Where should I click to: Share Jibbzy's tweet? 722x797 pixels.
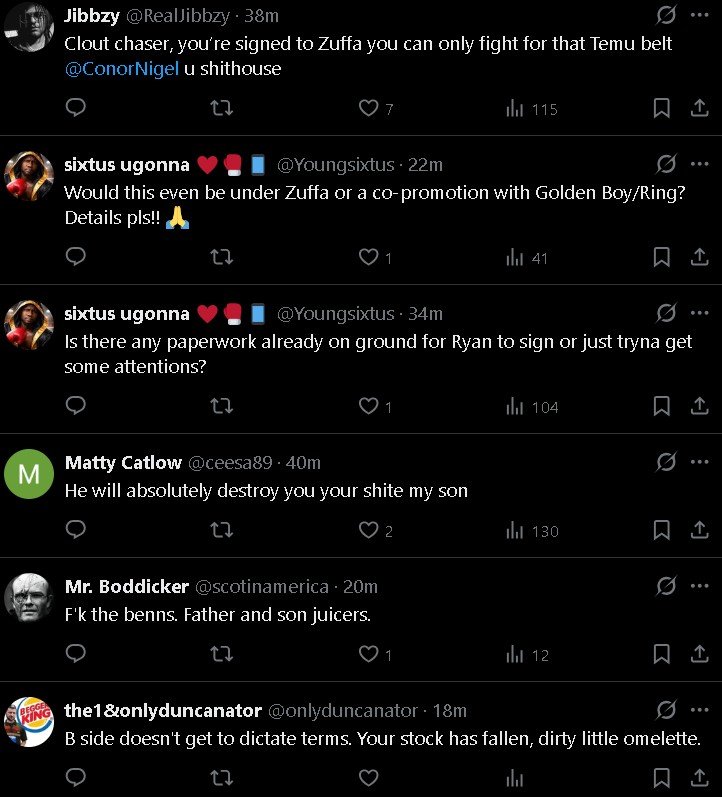[x=699, y=109]
